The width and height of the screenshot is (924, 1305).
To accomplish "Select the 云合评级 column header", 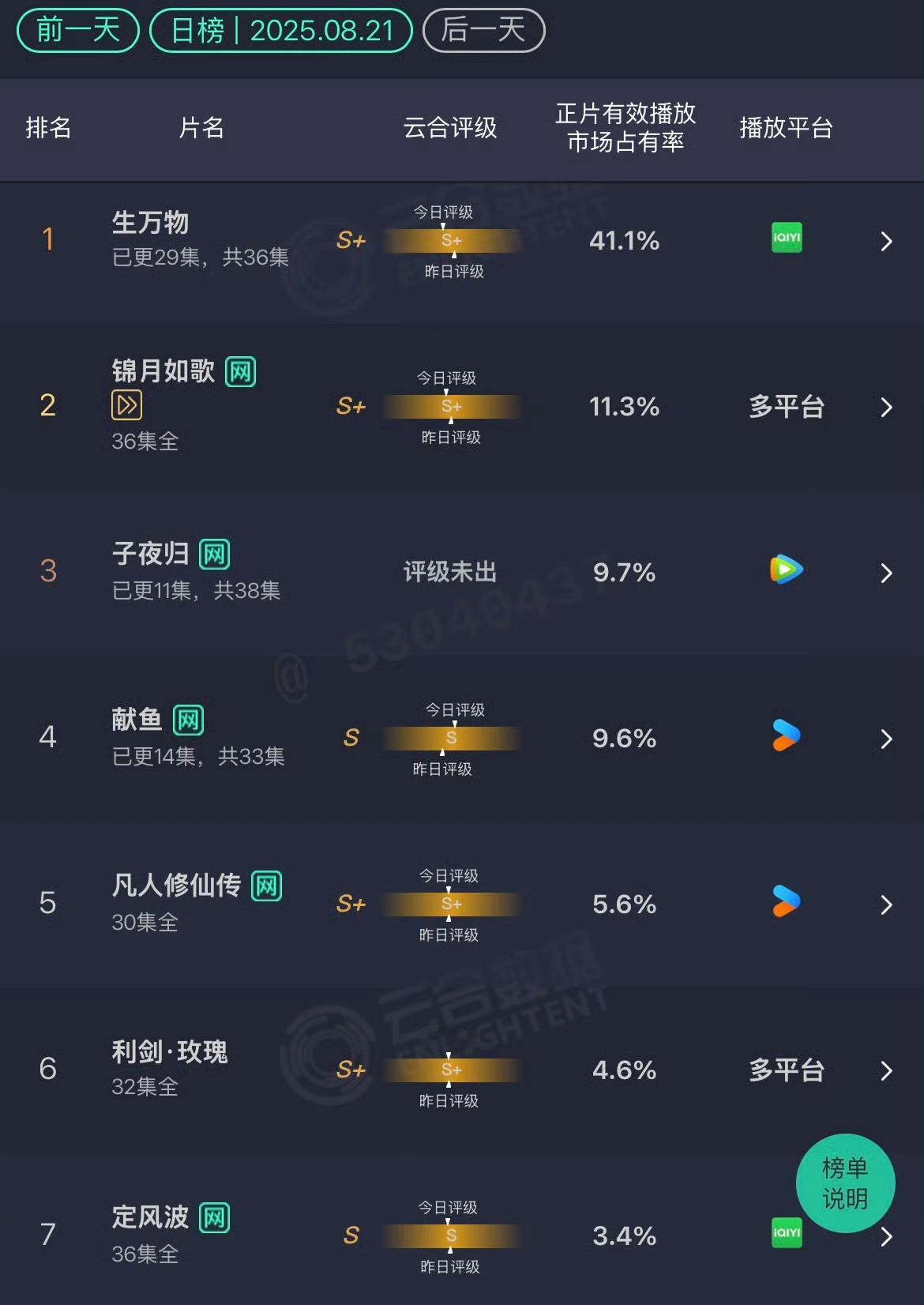I will click(450, 128).
